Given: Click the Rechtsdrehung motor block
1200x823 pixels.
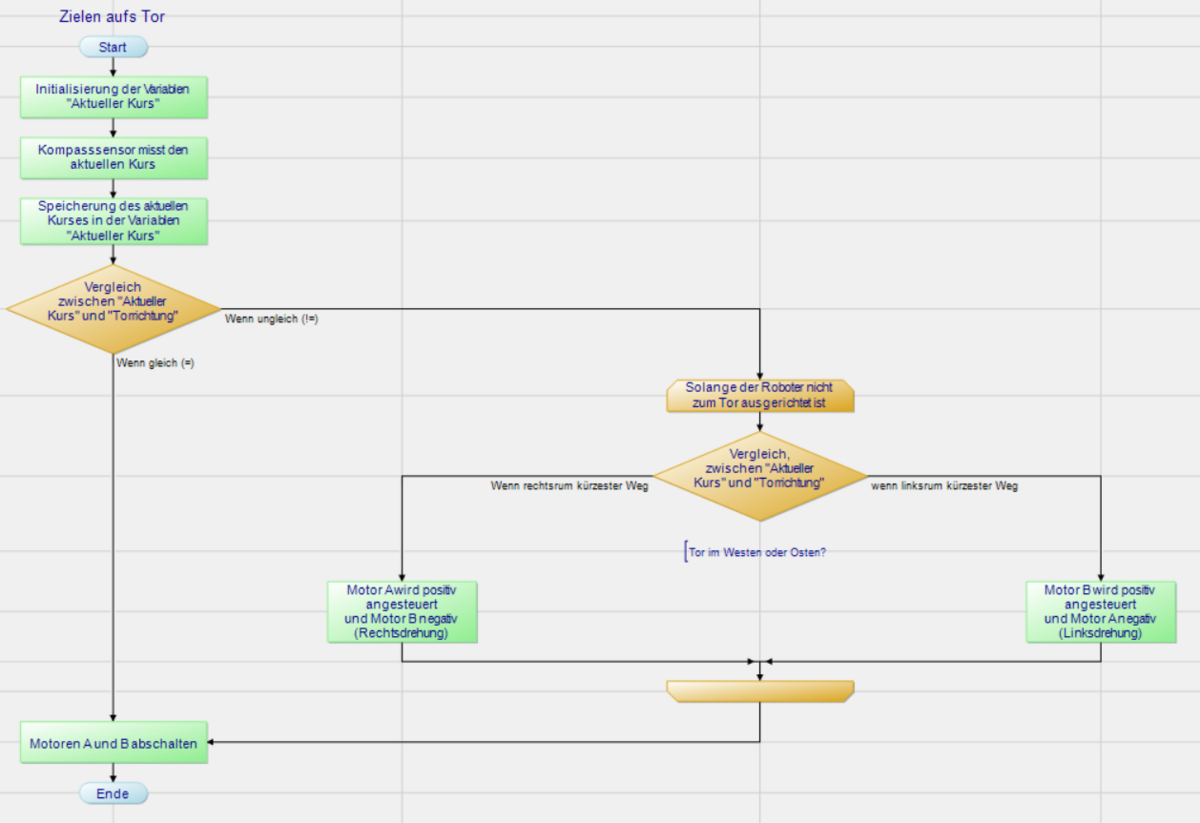Looking at the screenshot, I should (x=402, y=611).
